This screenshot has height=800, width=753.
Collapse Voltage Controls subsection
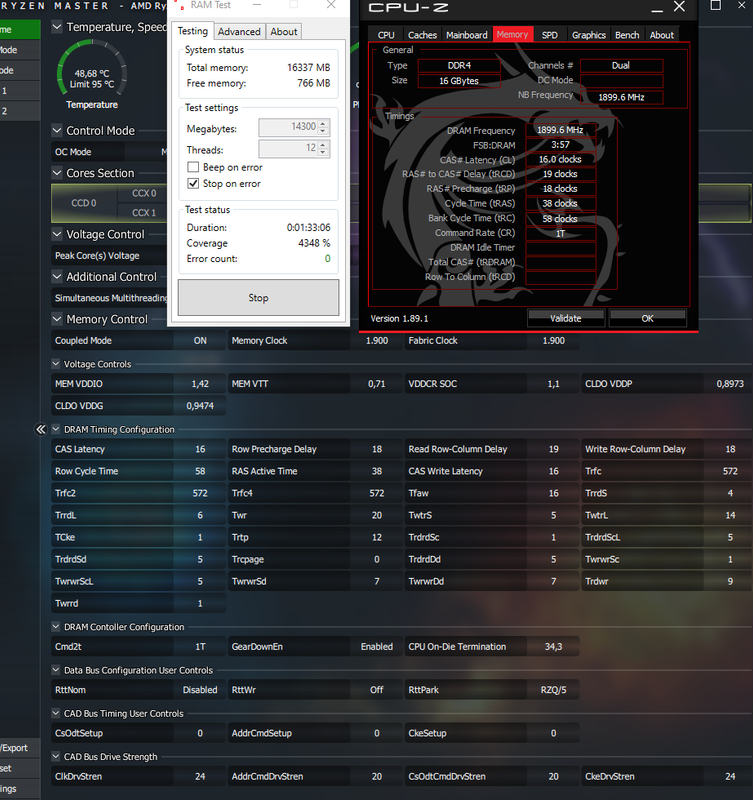(x=56, y=364)
